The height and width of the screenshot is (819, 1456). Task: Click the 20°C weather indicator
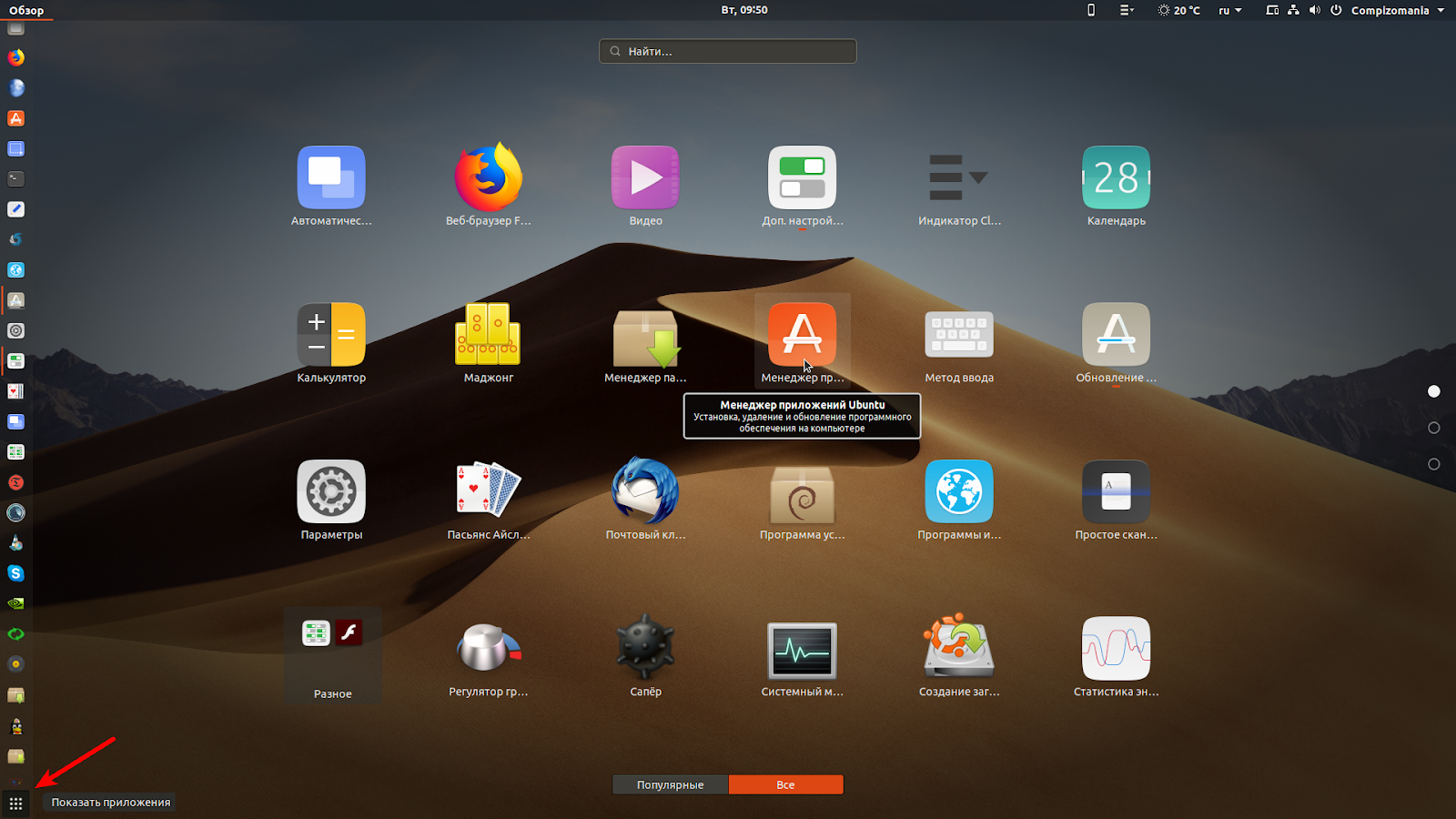click(1178, 10)
